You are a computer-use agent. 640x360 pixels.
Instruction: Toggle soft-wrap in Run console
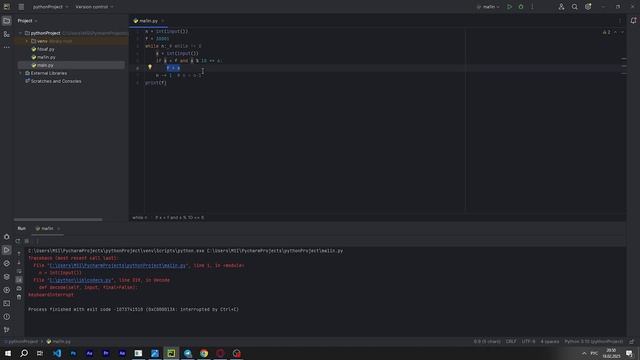(19, 271)
